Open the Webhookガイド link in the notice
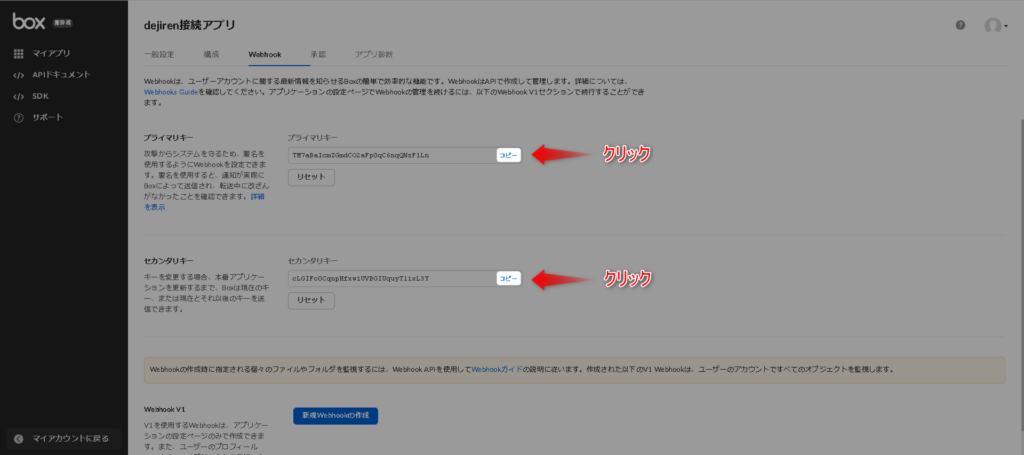The height and width of the screenshot is (455, 1024). 496,369
